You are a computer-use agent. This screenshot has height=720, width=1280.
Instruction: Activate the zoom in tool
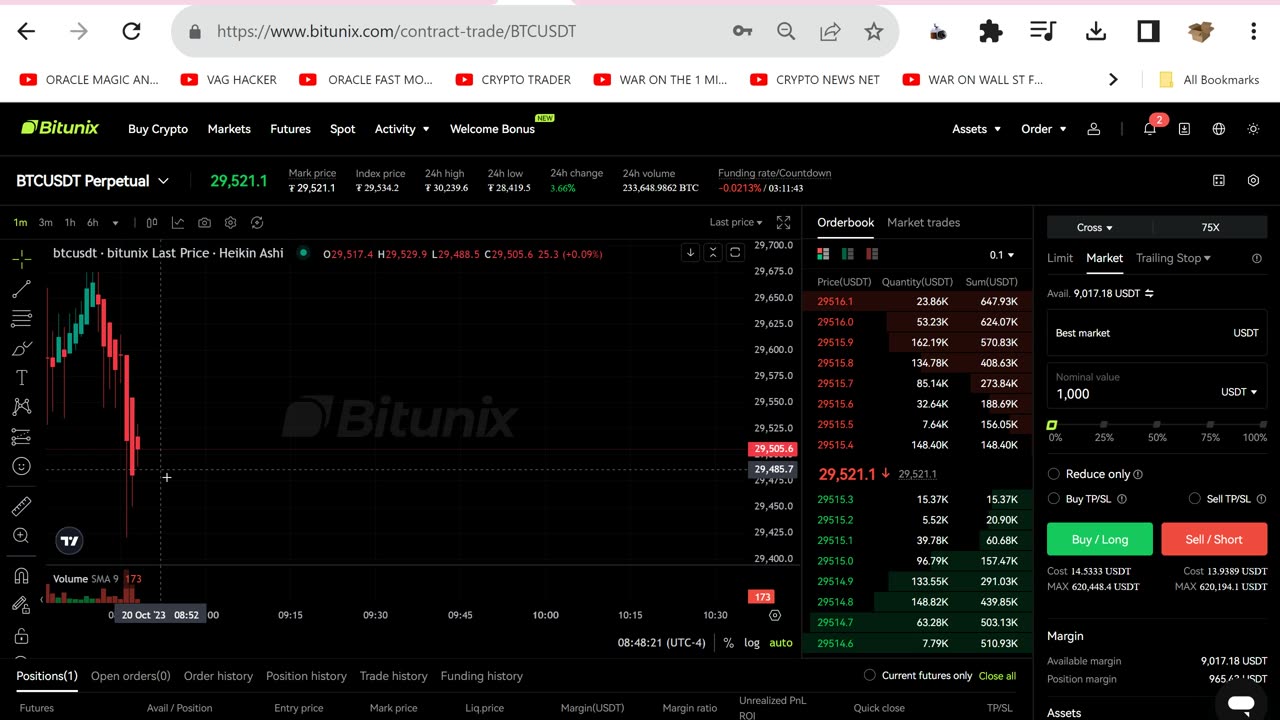[x=21, y=536]
